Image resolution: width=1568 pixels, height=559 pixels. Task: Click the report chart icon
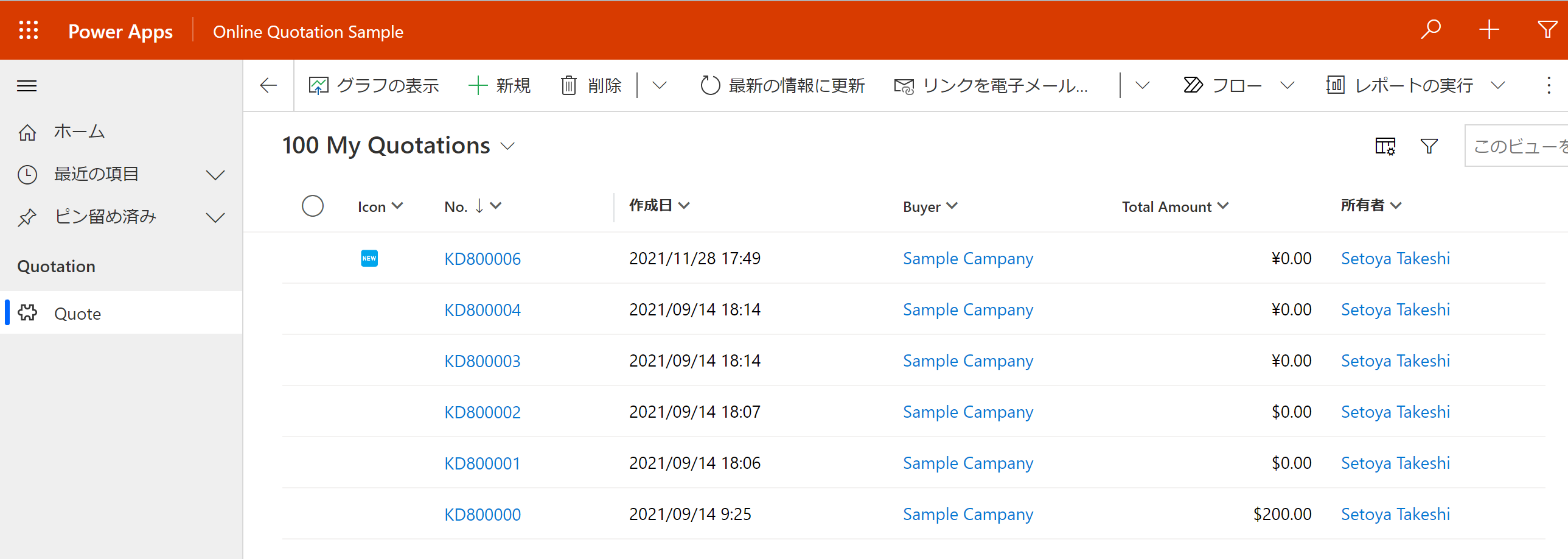1335,85
